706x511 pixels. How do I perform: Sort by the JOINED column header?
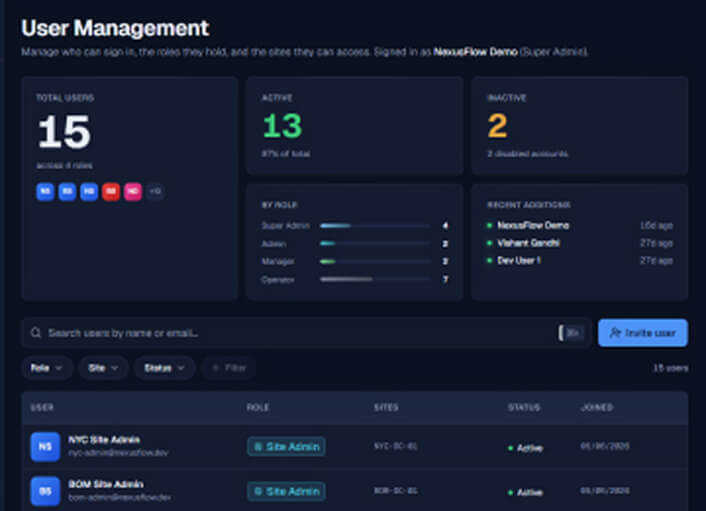597,407
